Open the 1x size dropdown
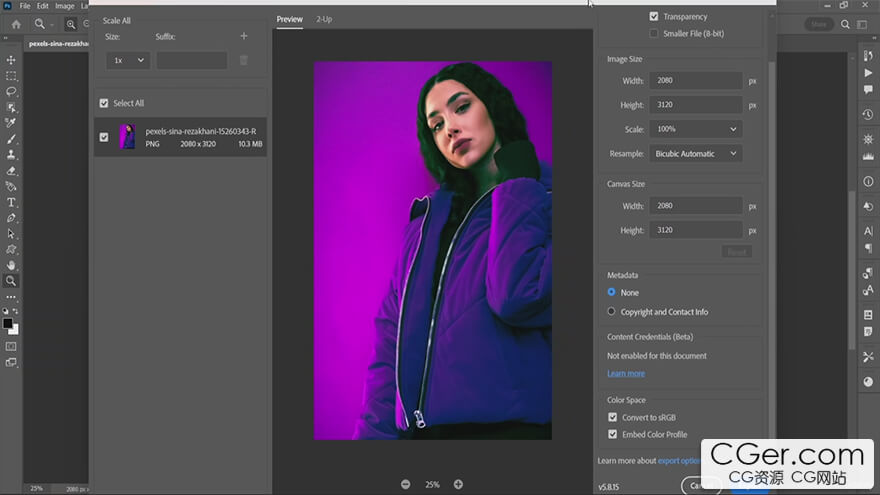The width and height of the screenshot is (880, 495). [128, 60]
